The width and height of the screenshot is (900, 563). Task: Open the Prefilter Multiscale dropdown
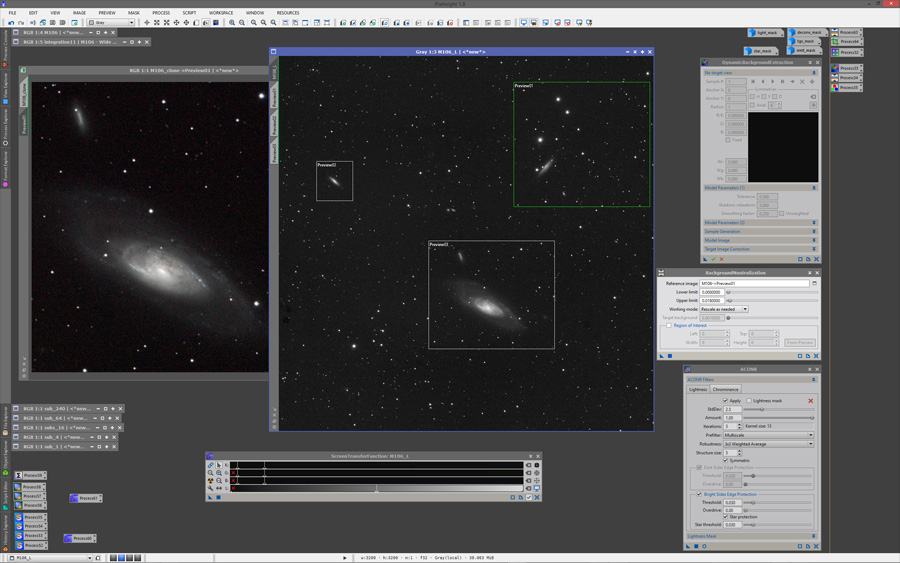coord(768,435)
